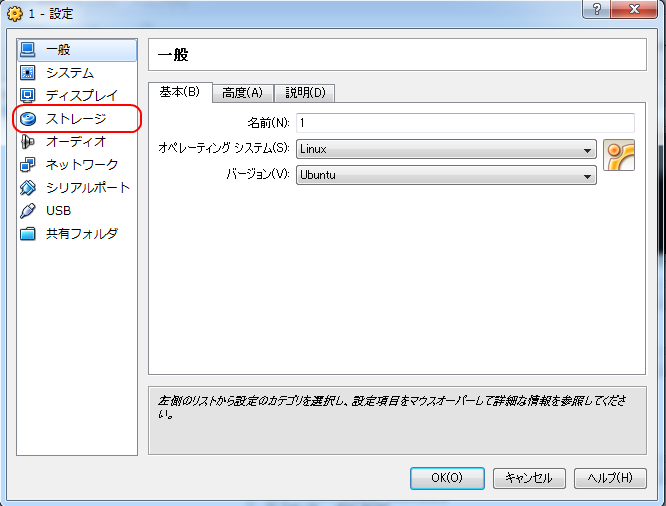Open the USB settings category

[x=77, y=210]
